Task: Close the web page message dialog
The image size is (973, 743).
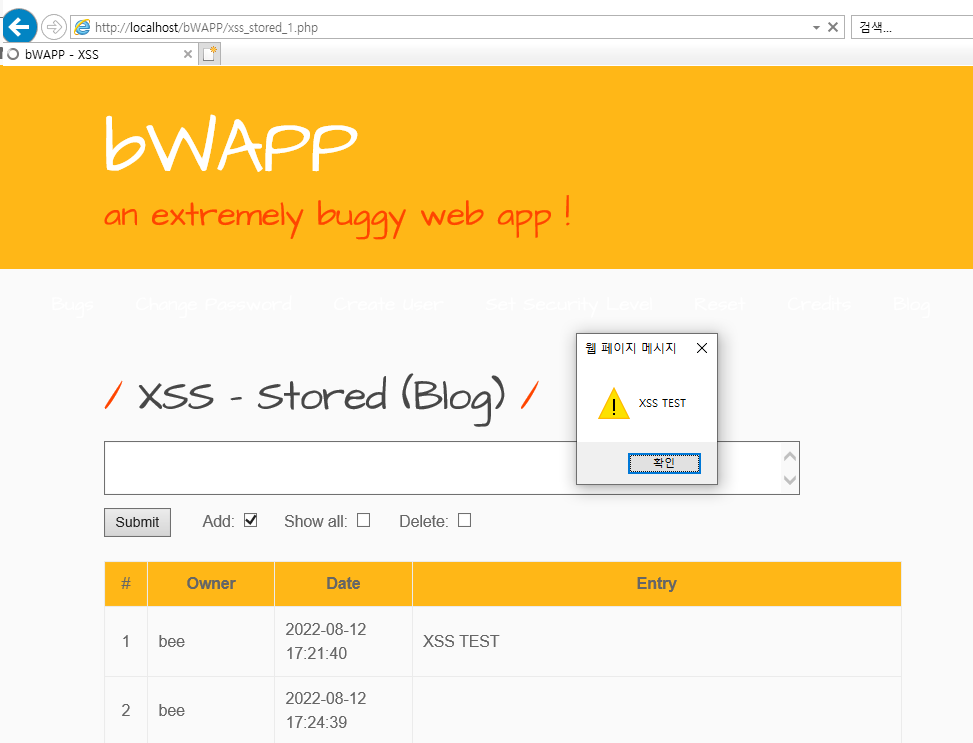Action: (702, 348)
